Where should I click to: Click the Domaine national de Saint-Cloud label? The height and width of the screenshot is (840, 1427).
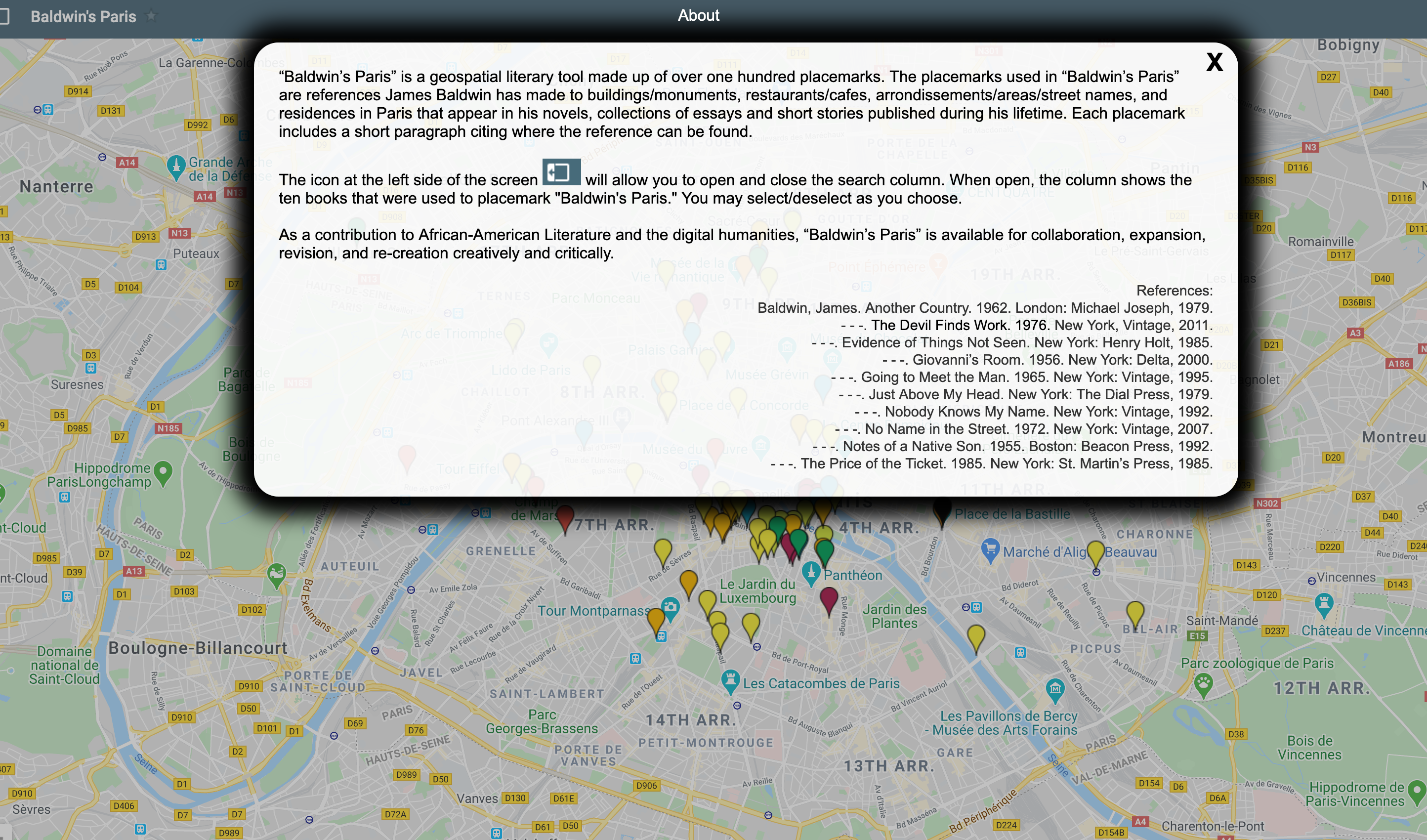[x=65, y=665]
